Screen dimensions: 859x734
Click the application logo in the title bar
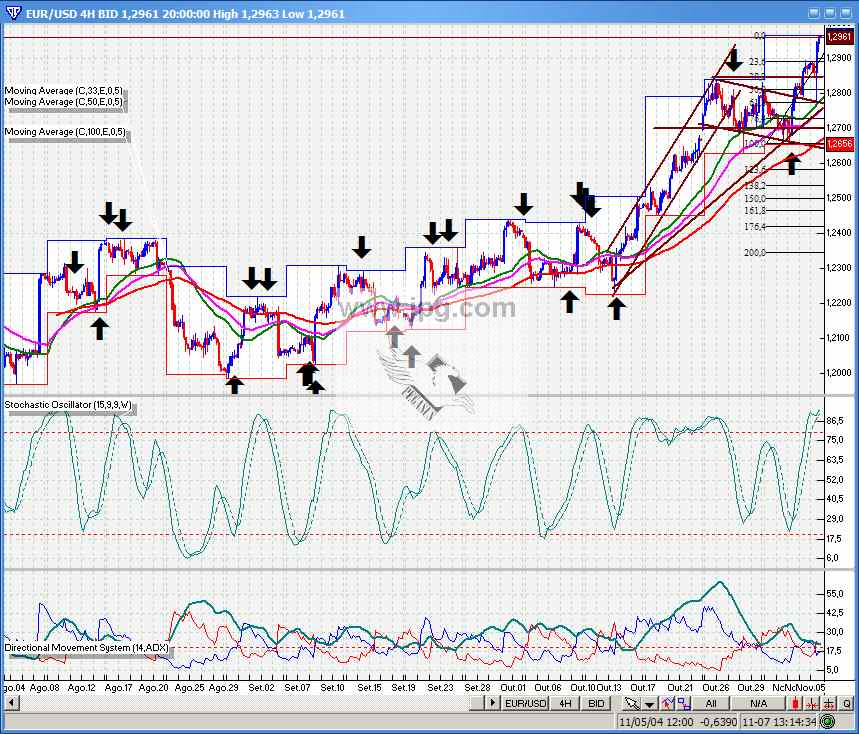[11, 10]
